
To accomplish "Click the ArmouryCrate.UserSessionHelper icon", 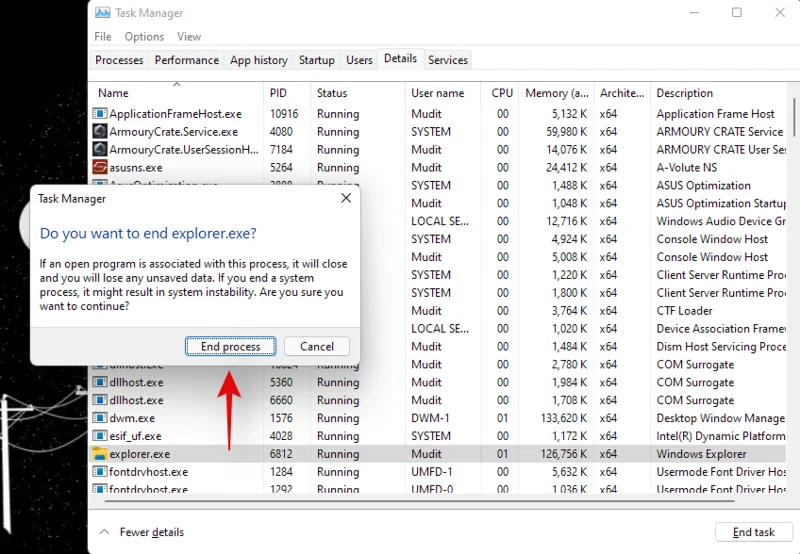I will [100, 150].
